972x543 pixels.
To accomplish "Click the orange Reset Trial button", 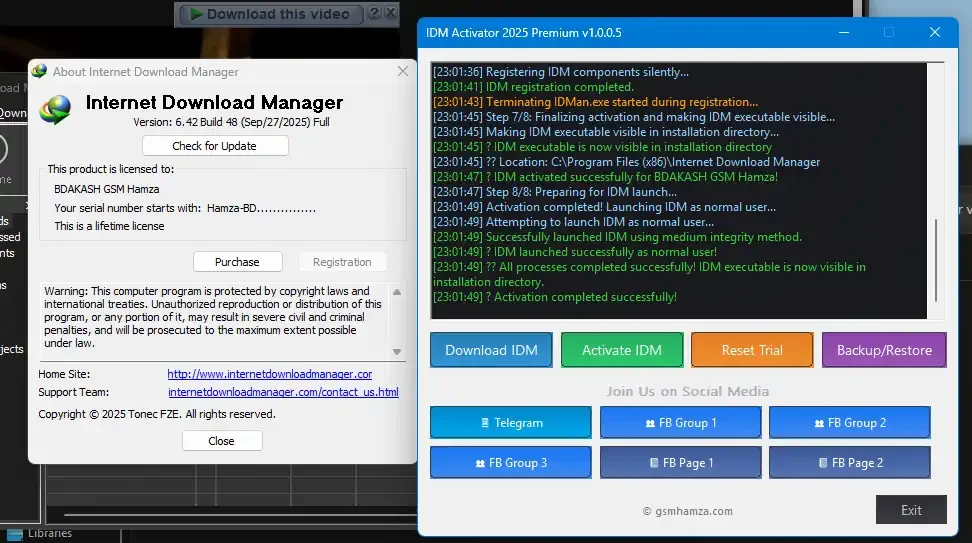I will [x=752, y=350].
